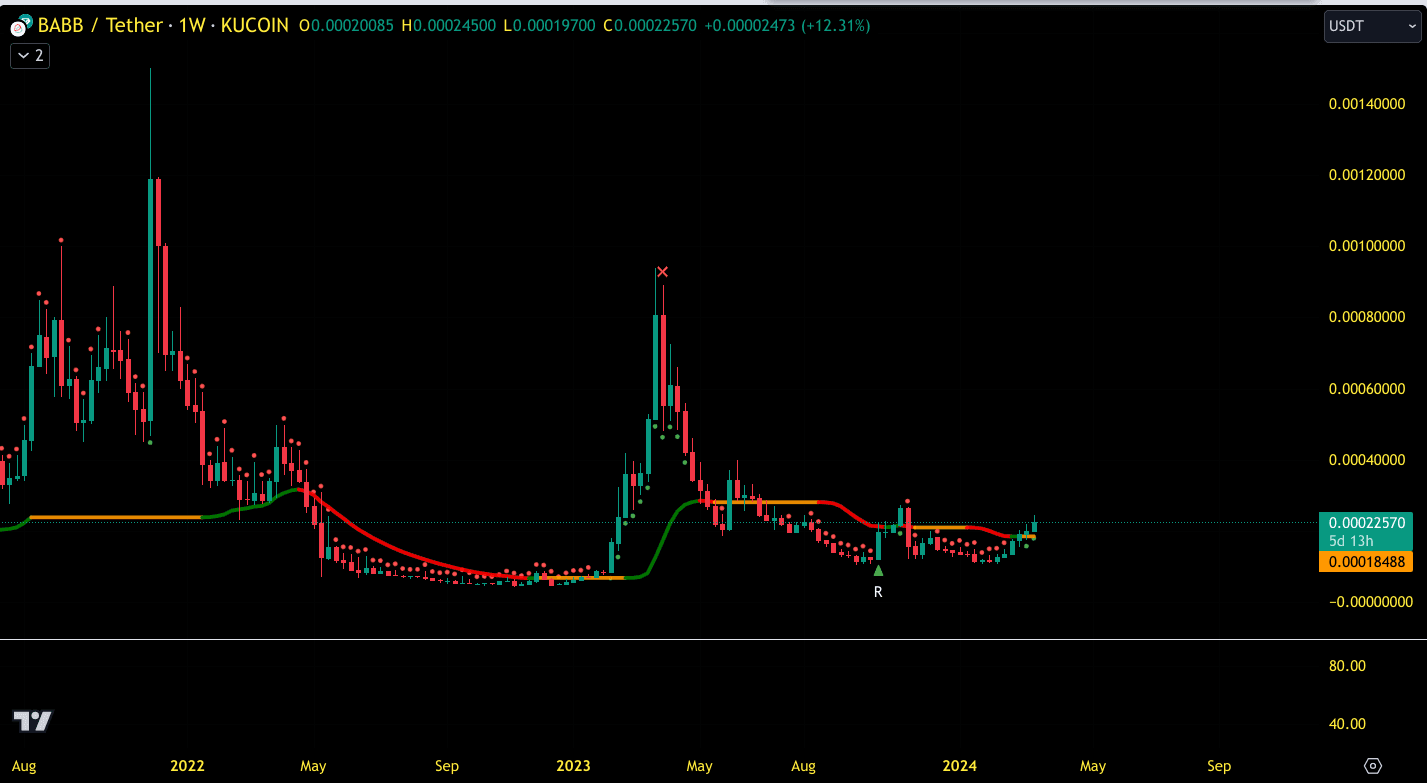Select the red X marker on chart
The height and width of the screenshot is (783, 1427).
[662, 272]
